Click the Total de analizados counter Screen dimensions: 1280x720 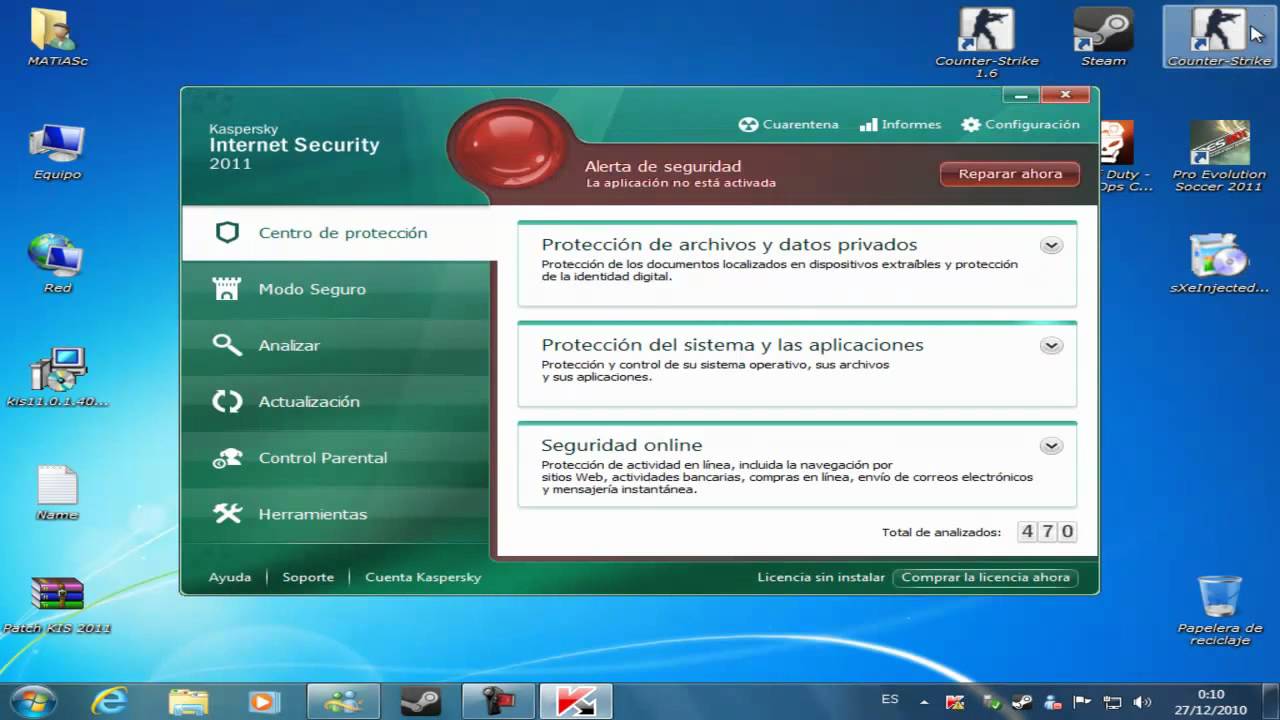coord(1047,532)
